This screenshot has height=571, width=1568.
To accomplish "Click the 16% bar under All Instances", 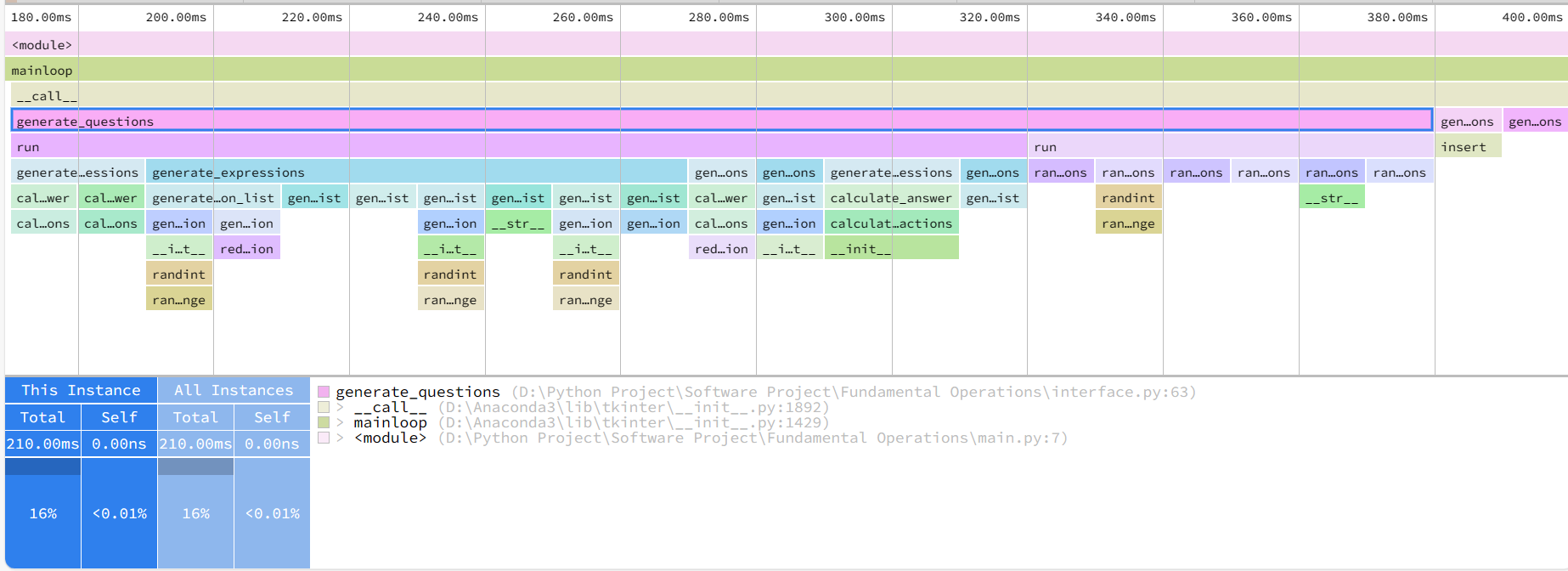I will tap(195, 513).
